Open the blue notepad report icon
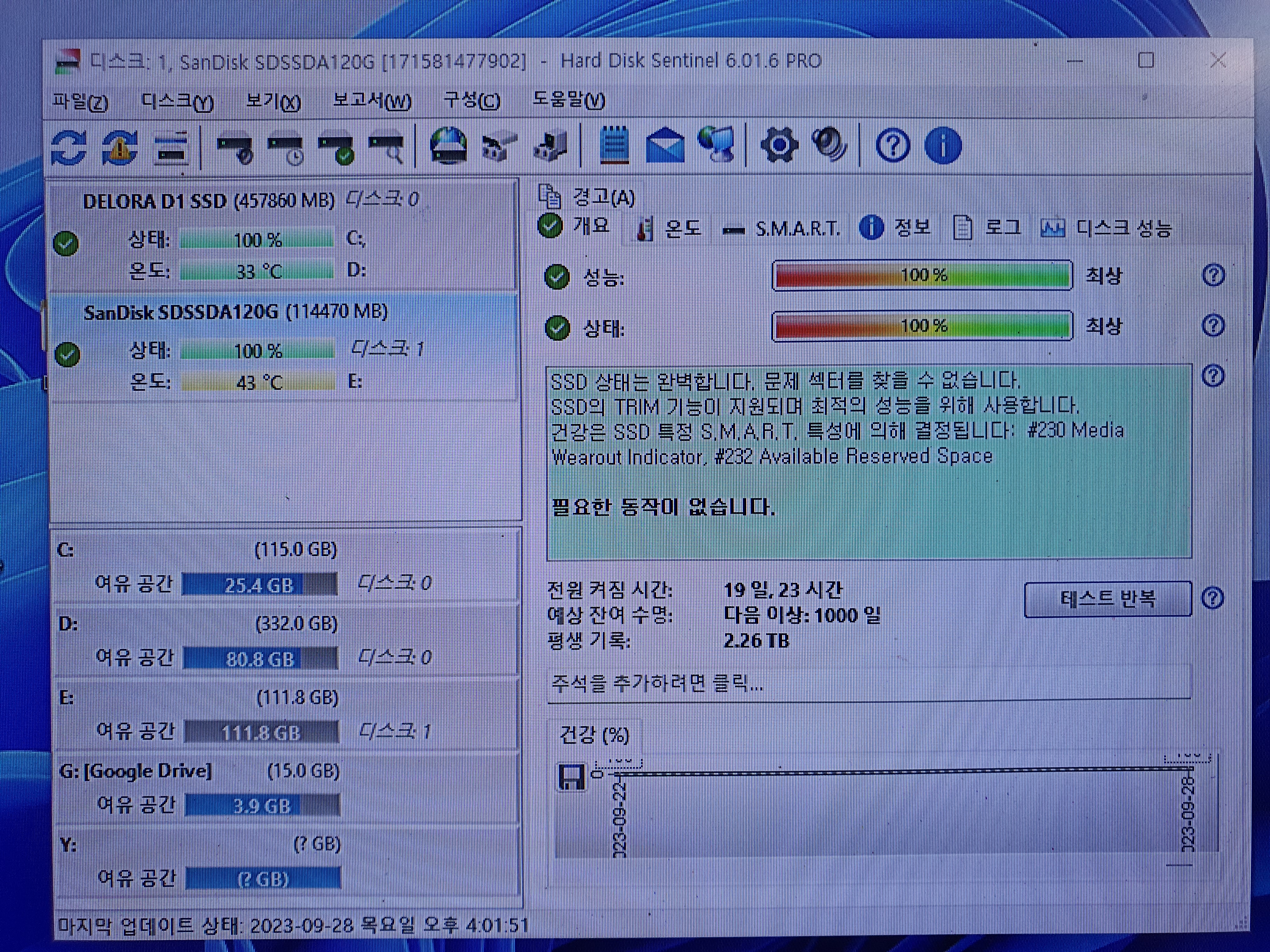The width and height of the screenshot is (1270, 952). (x=614, y=144)
